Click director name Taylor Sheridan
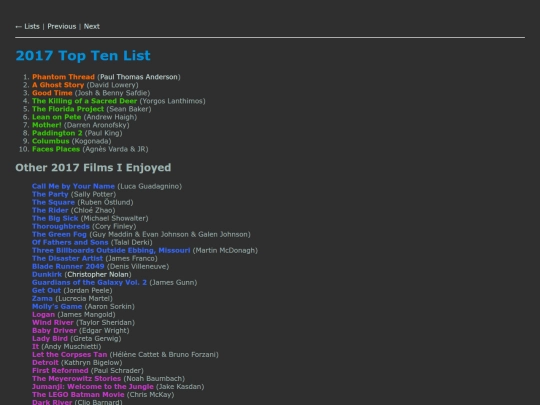 (105, 323)
